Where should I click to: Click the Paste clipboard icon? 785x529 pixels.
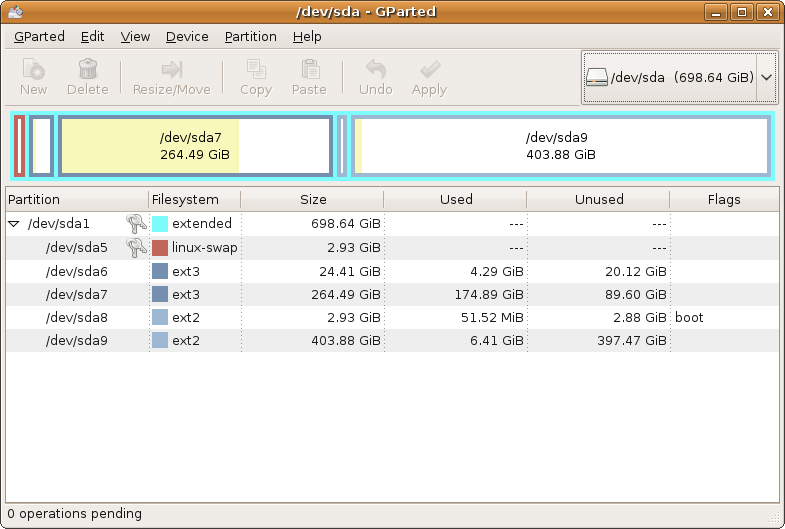(x=309, y=69)
